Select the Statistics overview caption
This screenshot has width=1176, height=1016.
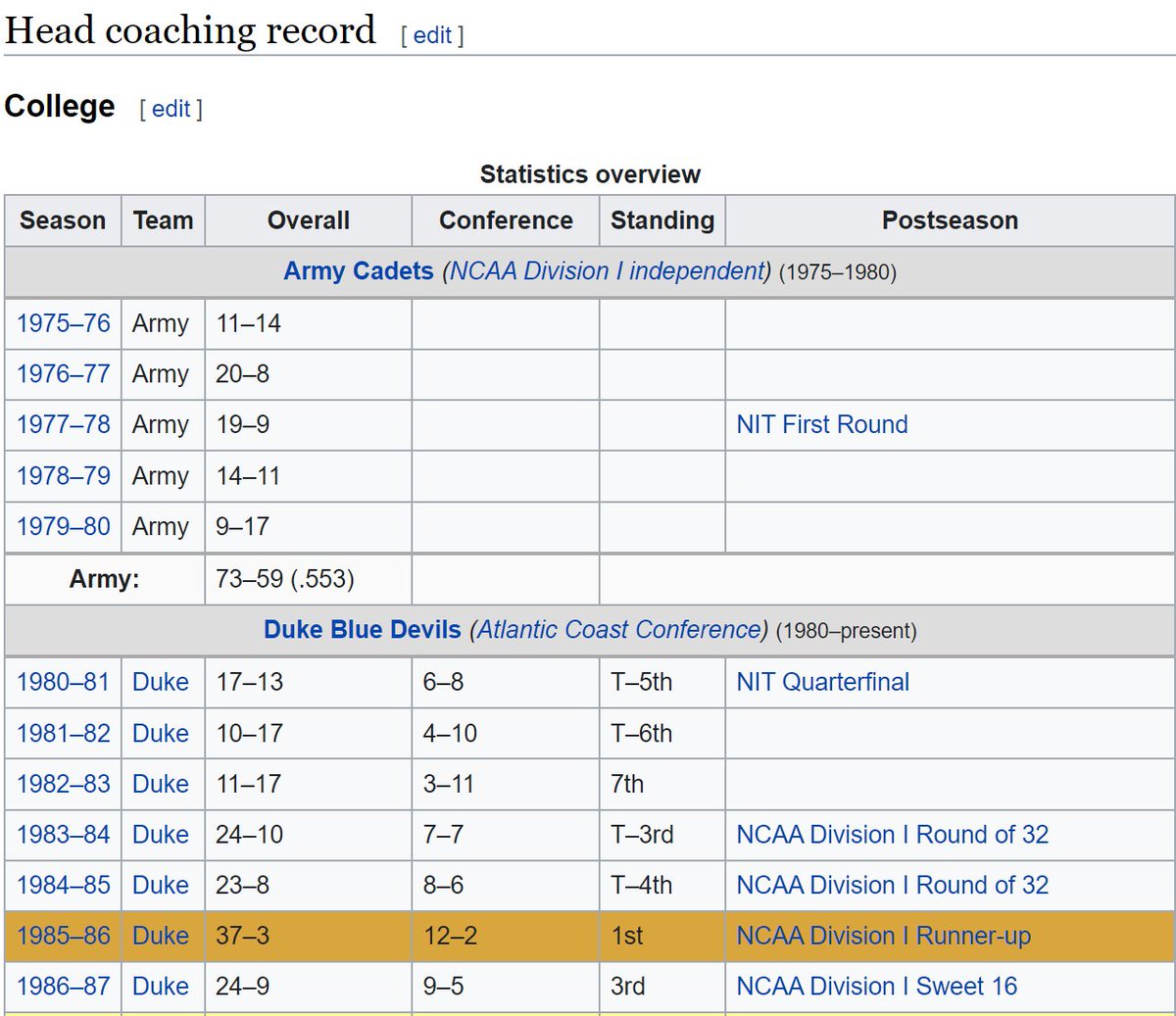pos(590,174)
